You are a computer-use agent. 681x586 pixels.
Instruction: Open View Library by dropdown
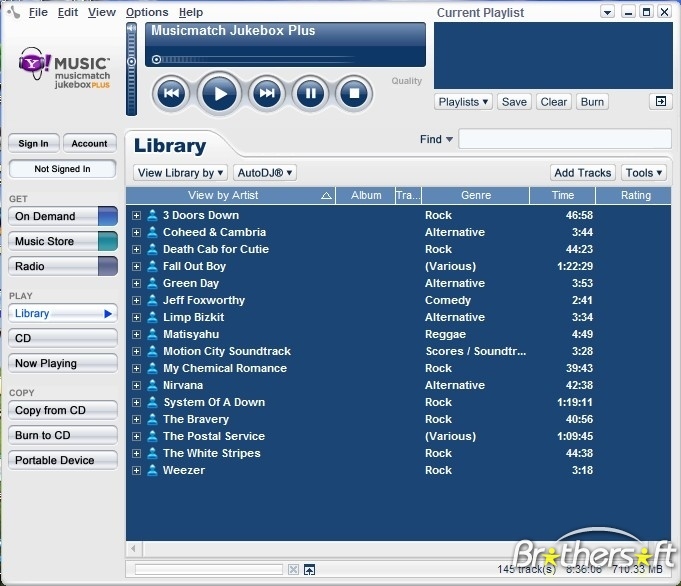pyautogui.click(x=180, y=173)
